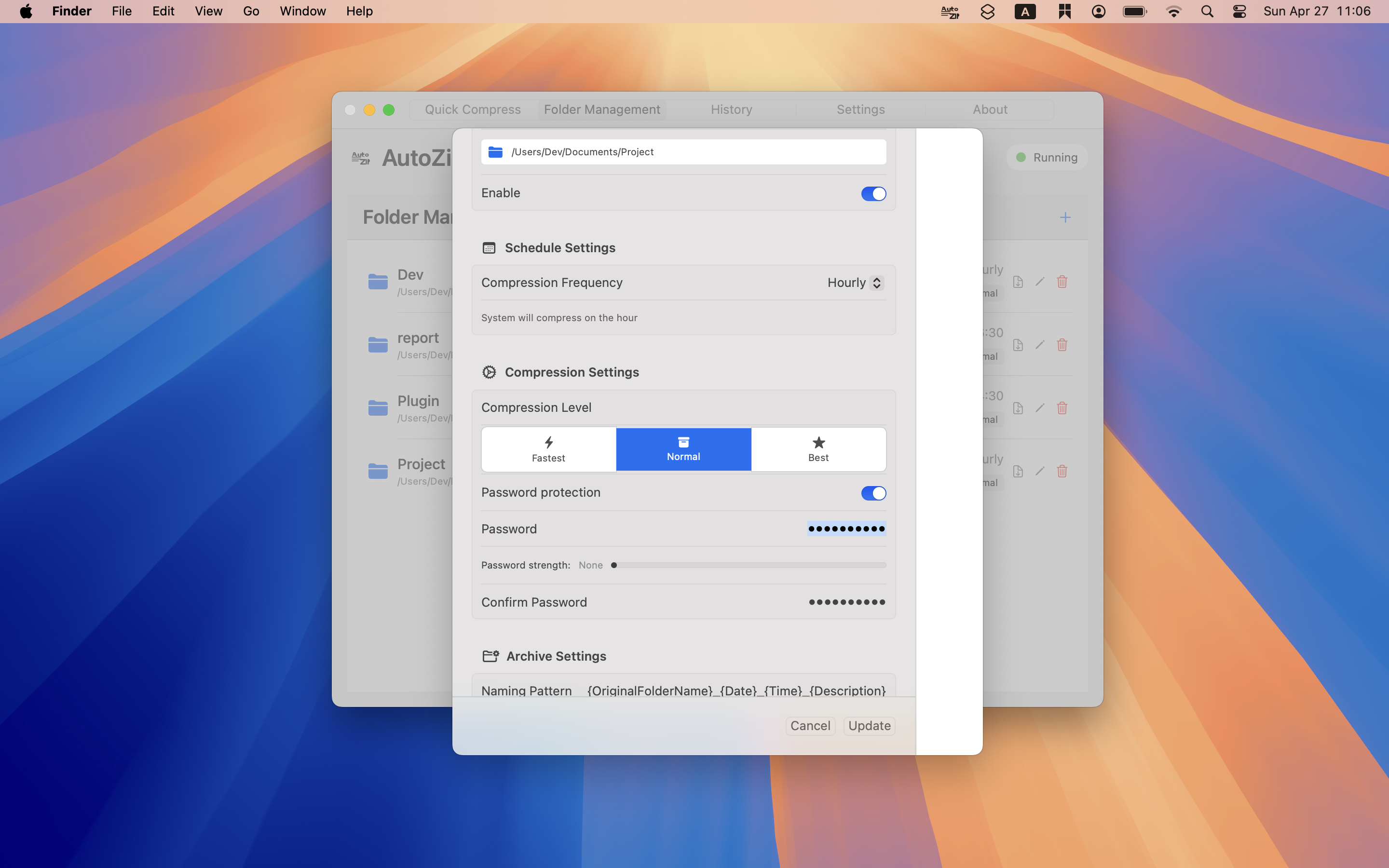1389x868 pixels.
Task: Click the Password field
Action: click(846, 529)
